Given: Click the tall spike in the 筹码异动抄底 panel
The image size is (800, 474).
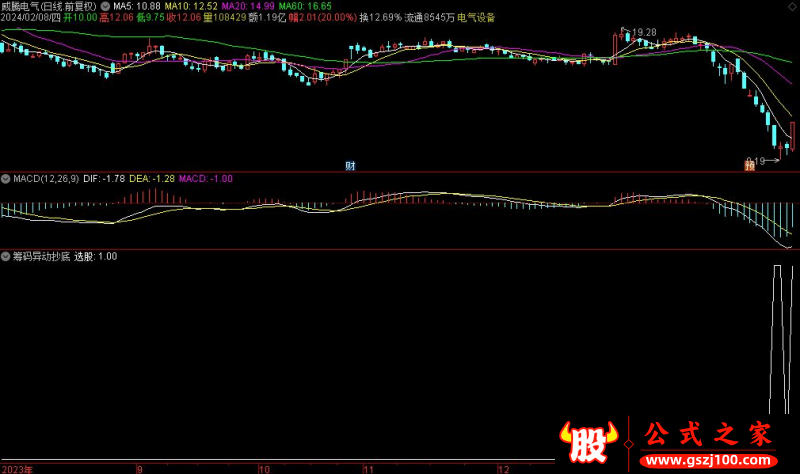Looking at the screenshot, I should point(776,340).
